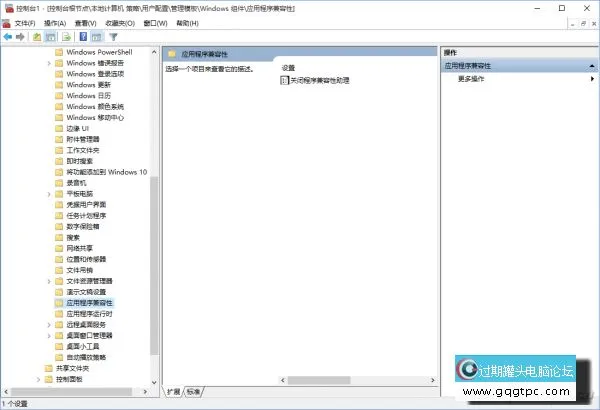
Task: Toggle the Show/Hide Console Tree icon
Action: point(51,37)
